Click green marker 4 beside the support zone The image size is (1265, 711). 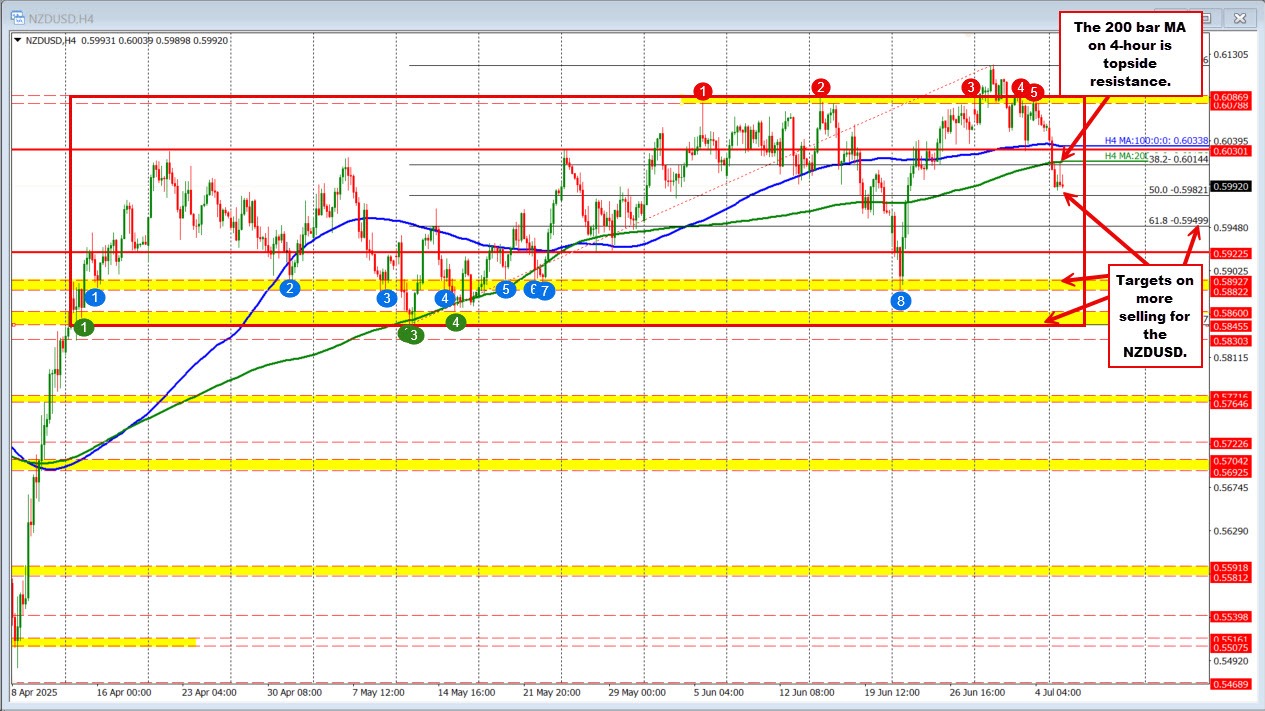(x=456, y=322)
